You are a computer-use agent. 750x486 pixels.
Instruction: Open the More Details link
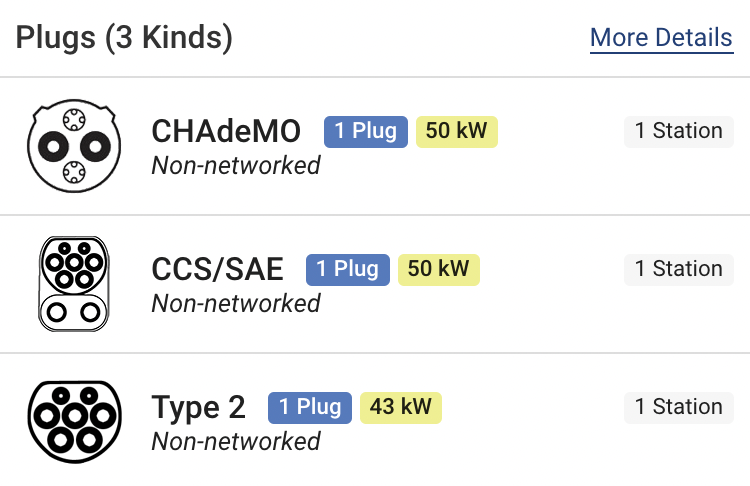pyautogui.click(x=662, y=38)
